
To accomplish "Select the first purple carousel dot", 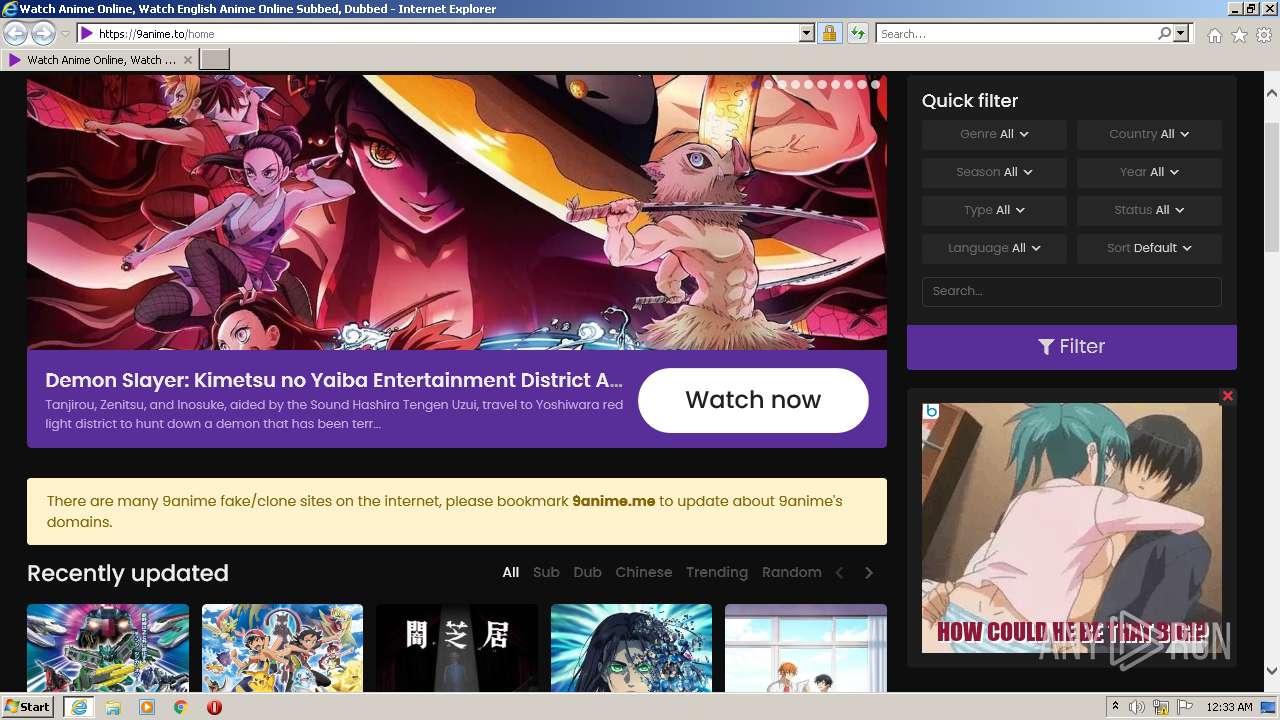I will pos(756,85).
